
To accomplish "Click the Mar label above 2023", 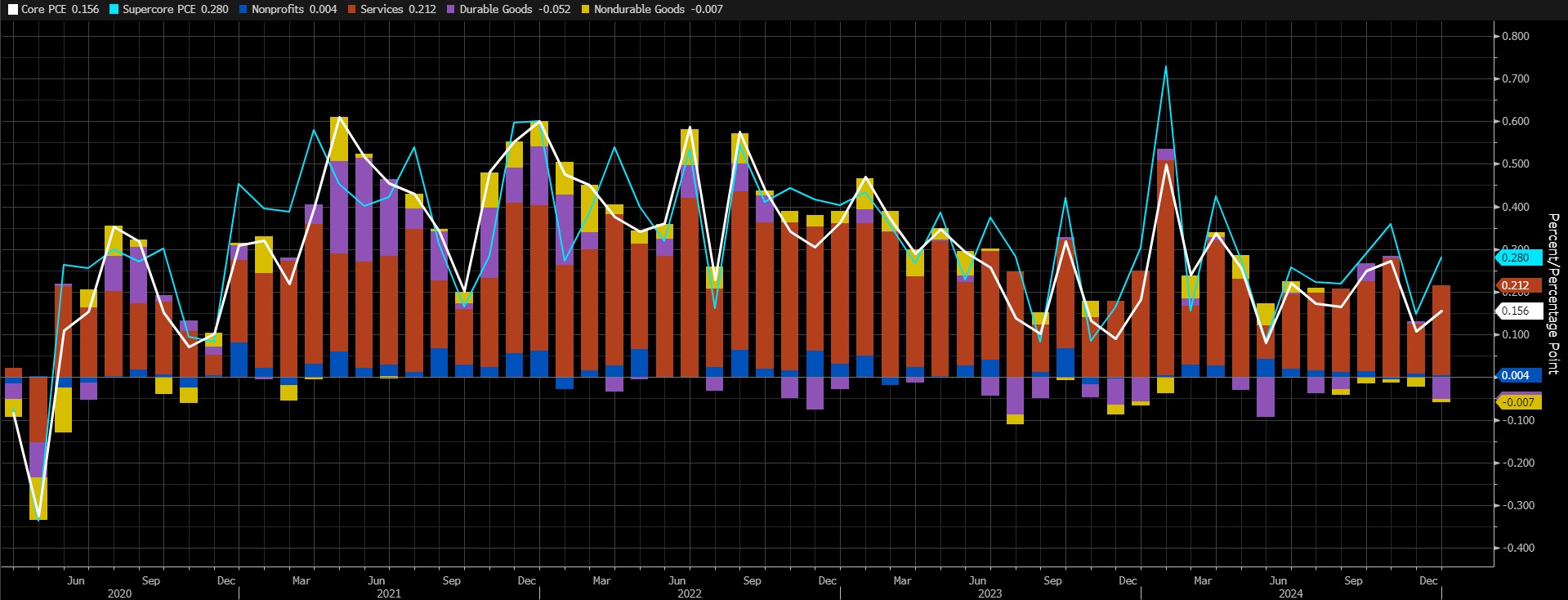I will point(902,580).
